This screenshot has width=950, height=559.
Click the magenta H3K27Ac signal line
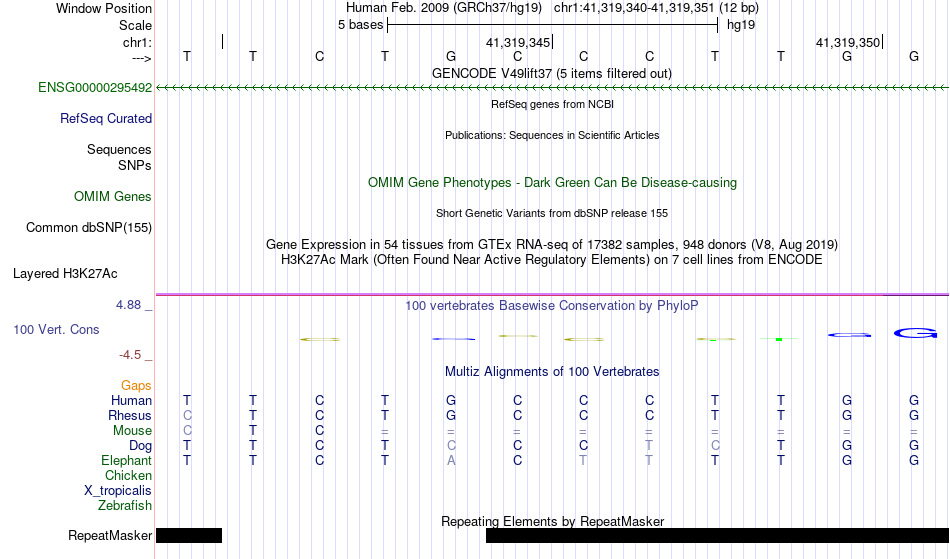pos(552,295)
